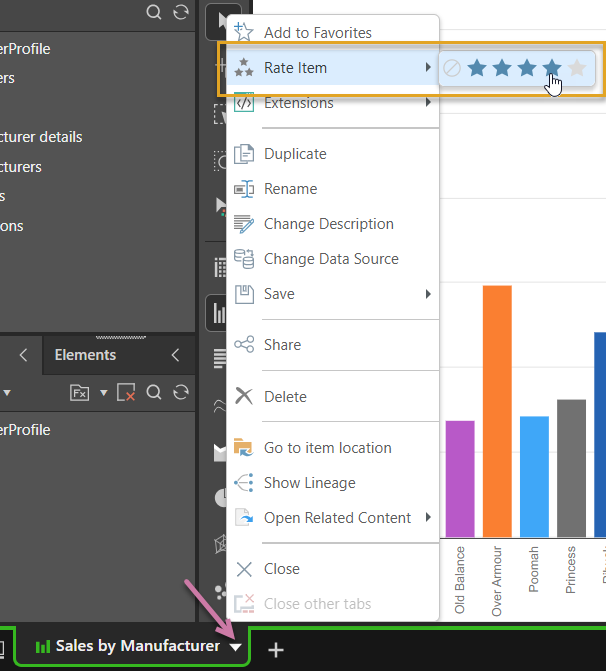The width and height of the screenshot is (606, 671).
Task: Expand the Save submenu
Action: pyautogui.click(x=428, y=294)
